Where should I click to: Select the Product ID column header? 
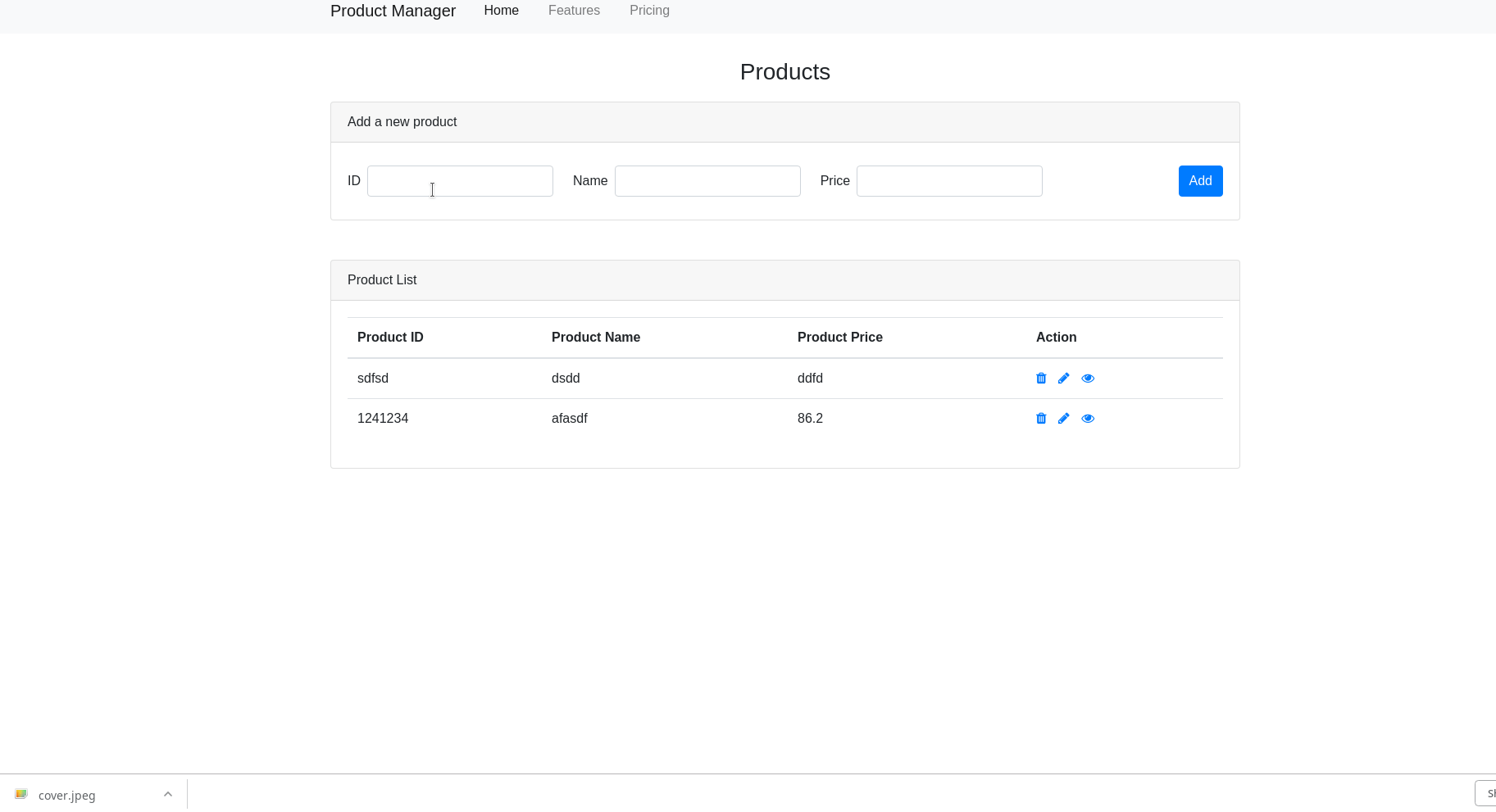pos(390,338)
